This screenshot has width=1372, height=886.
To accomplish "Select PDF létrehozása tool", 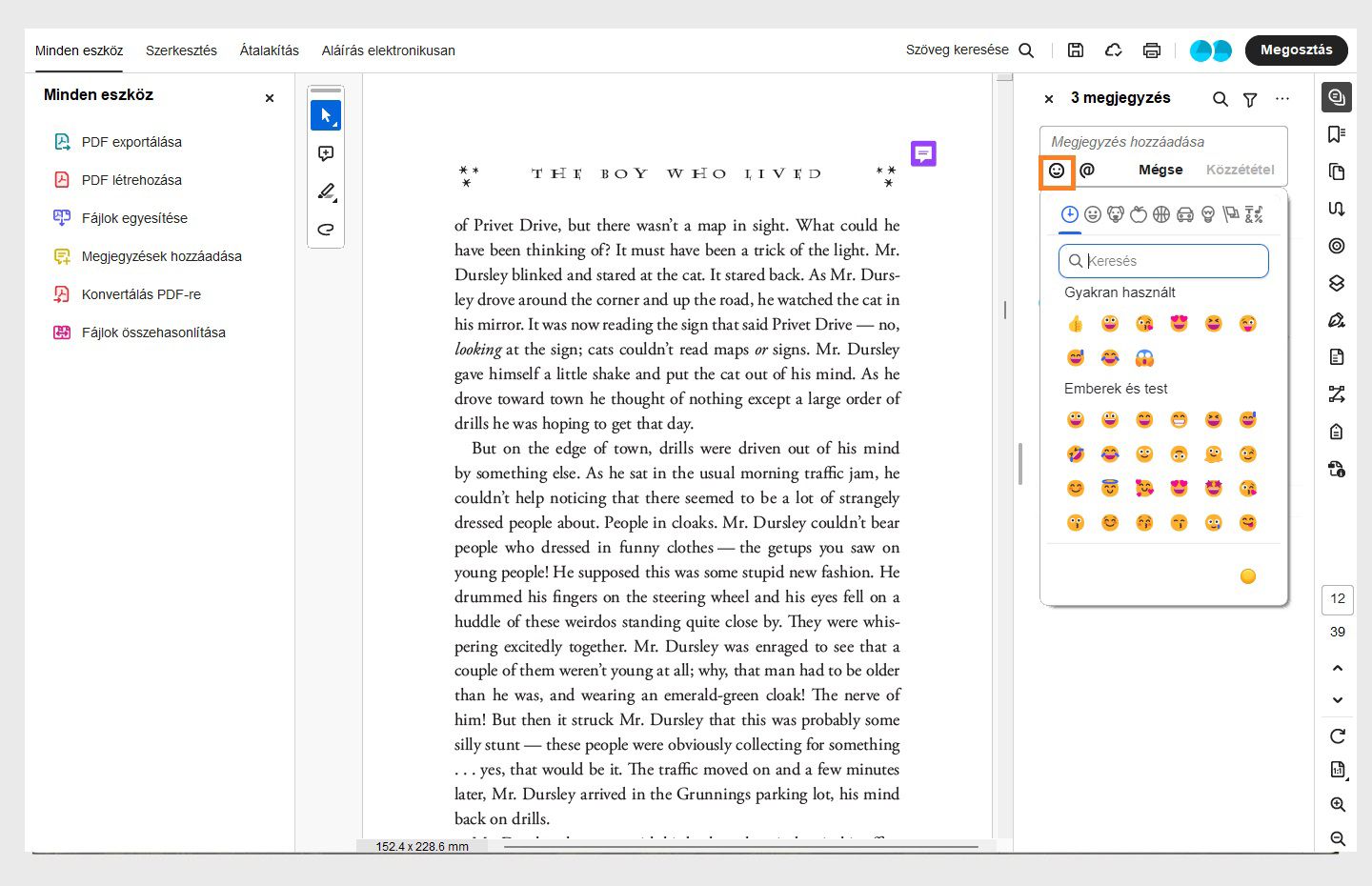I will coord(117,180).
